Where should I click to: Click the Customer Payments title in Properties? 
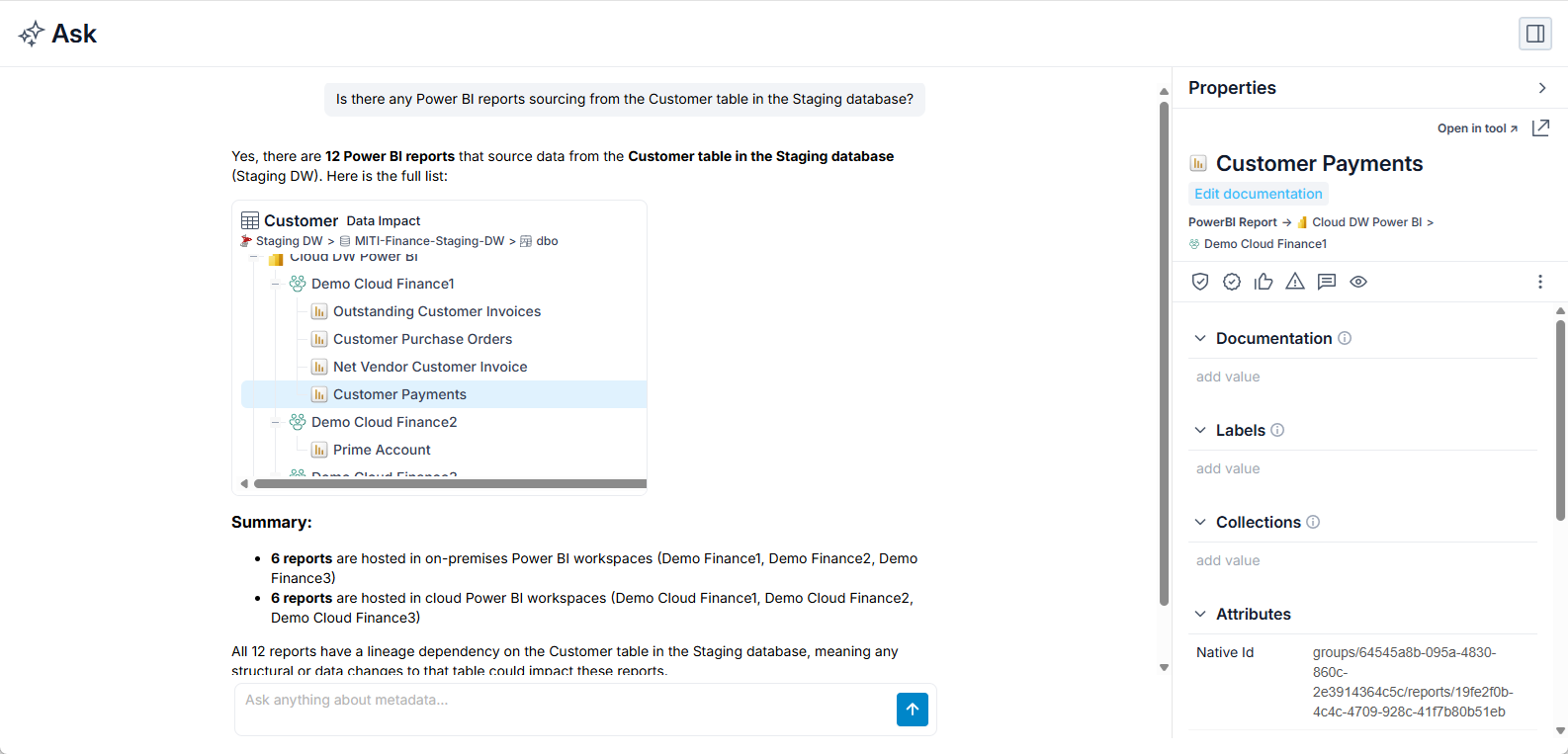coord(1319,163)
